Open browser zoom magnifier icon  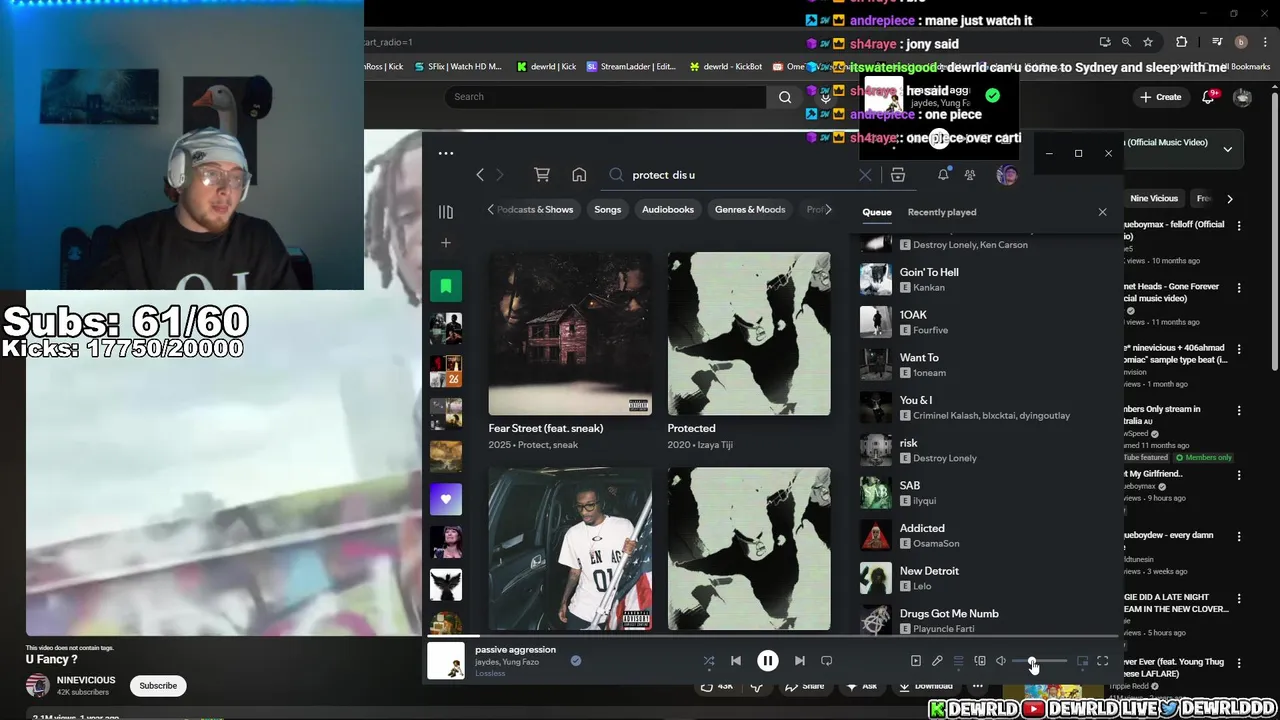click(x=1126, y=42)
